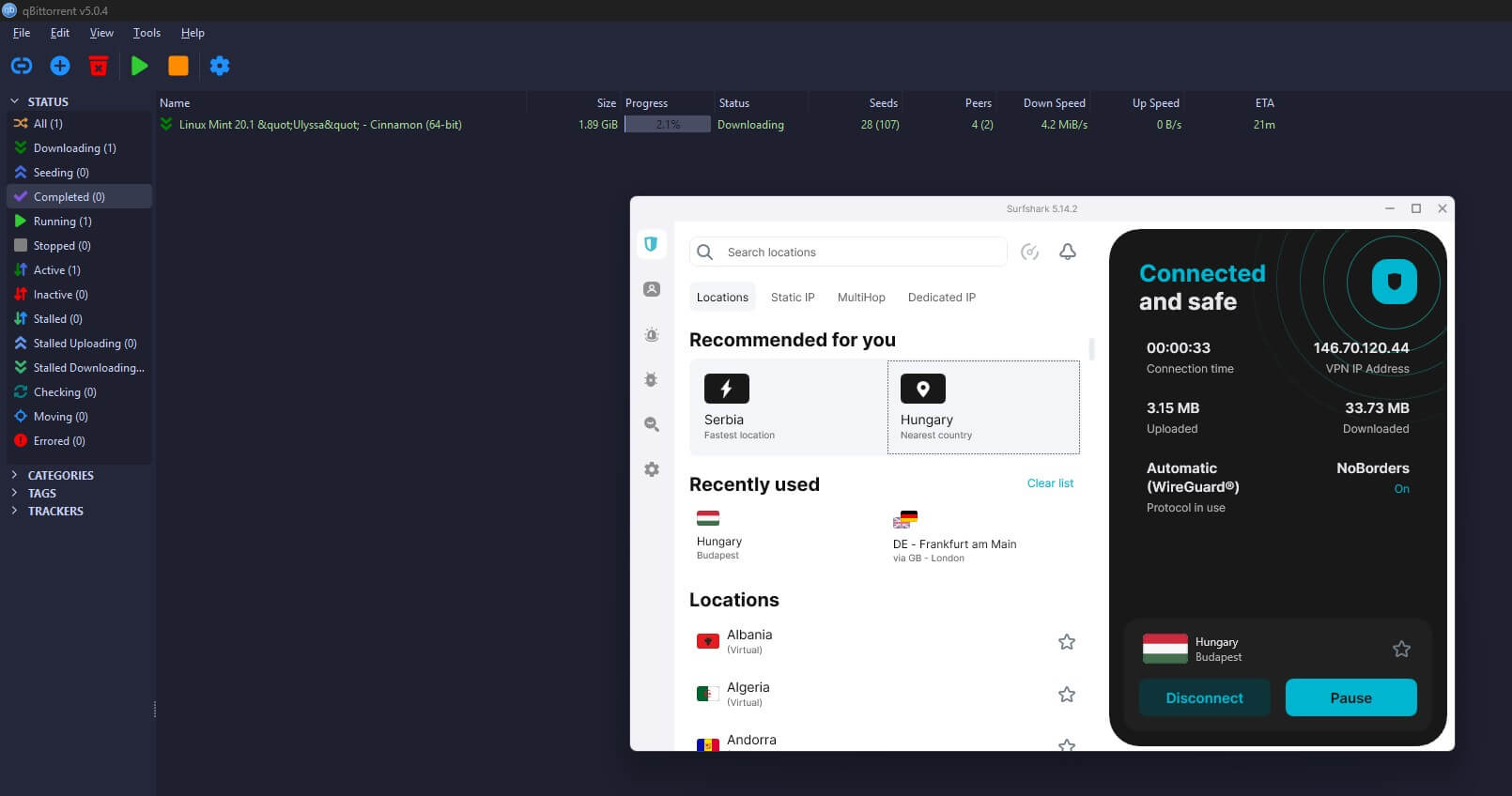This screenshot has width=1512, height=796.
Task: Select the Albania flag icon in Locations list
Action: click(708, 642)
